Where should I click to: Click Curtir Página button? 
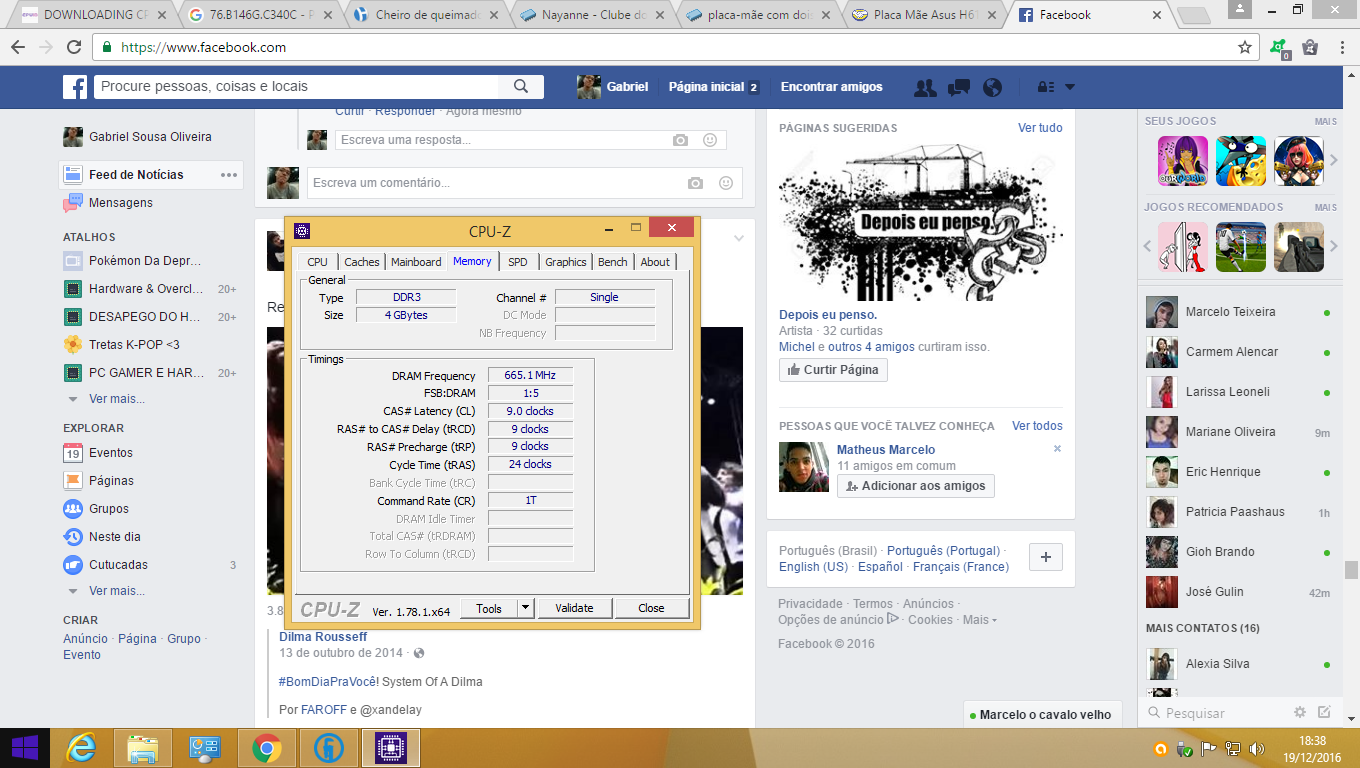tap(833, 370)
